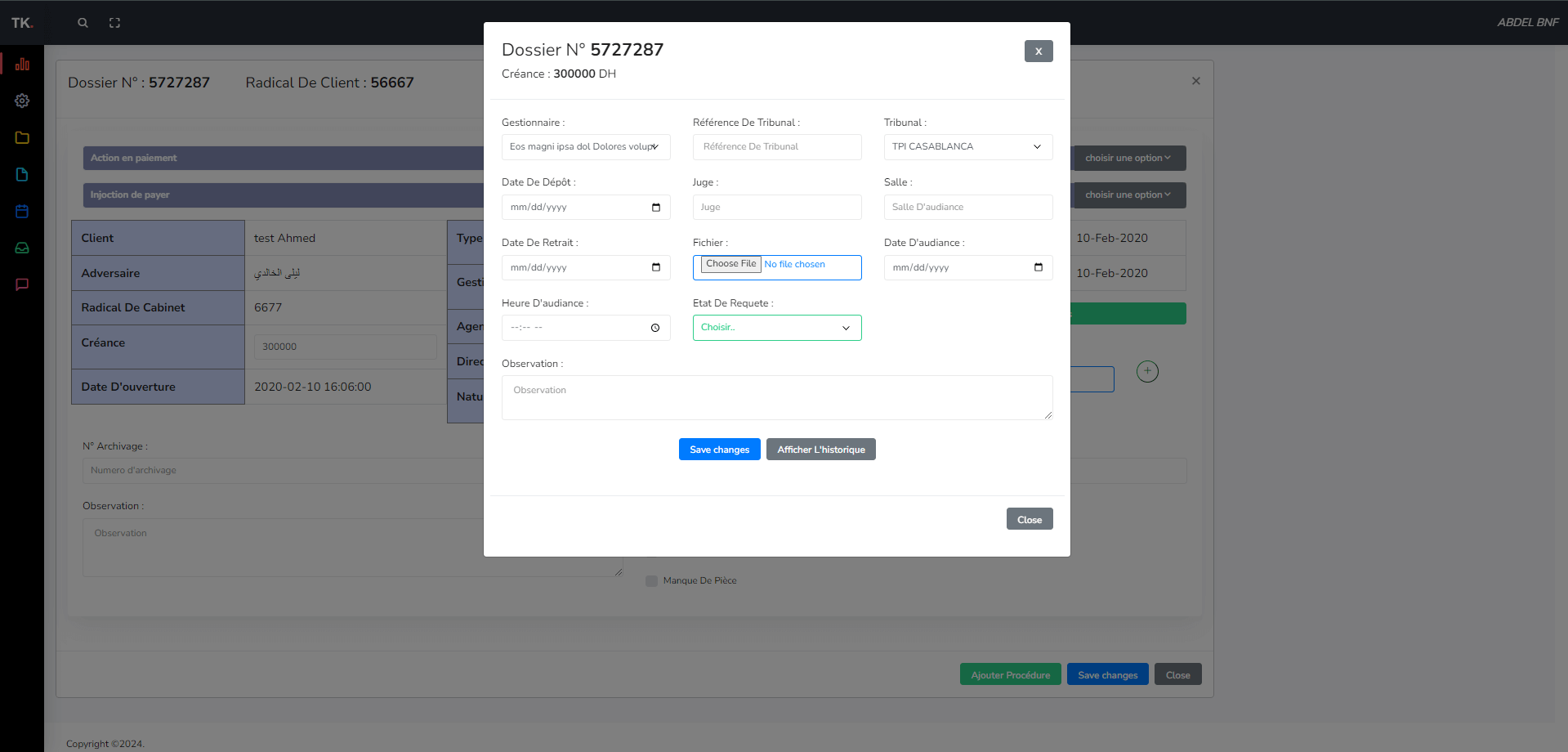Click Afficher L'historique button
The width and height of the screenshot is (1568, 752).
[821, 450]
